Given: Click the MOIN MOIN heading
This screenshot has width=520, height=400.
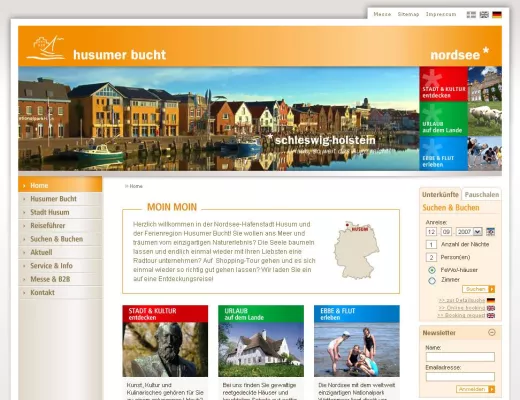Looking at the screenshot, I should (172, 207).
